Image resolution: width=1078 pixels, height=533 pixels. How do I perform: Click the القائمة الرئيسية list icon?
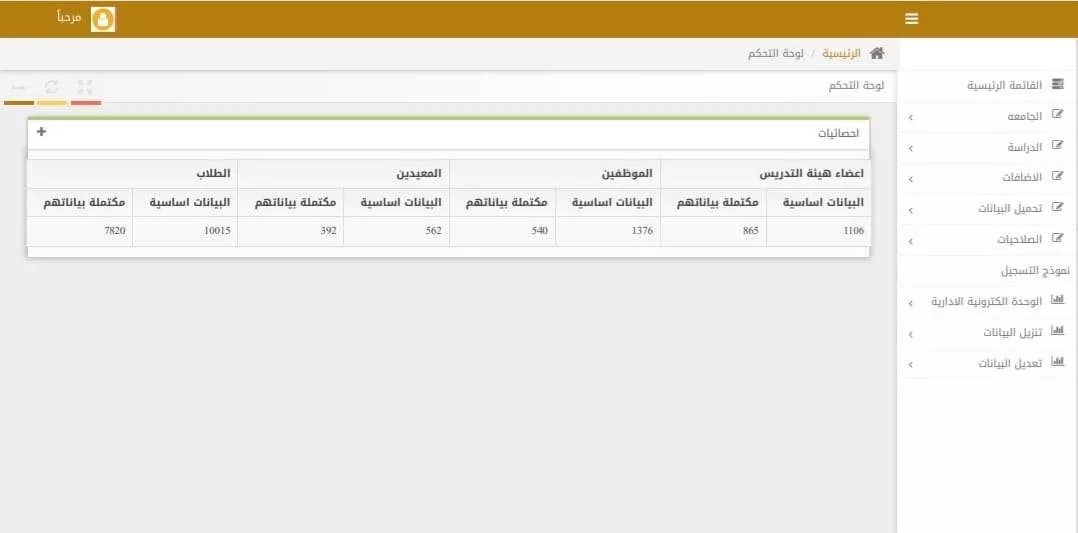click(x=1057, y=85)
